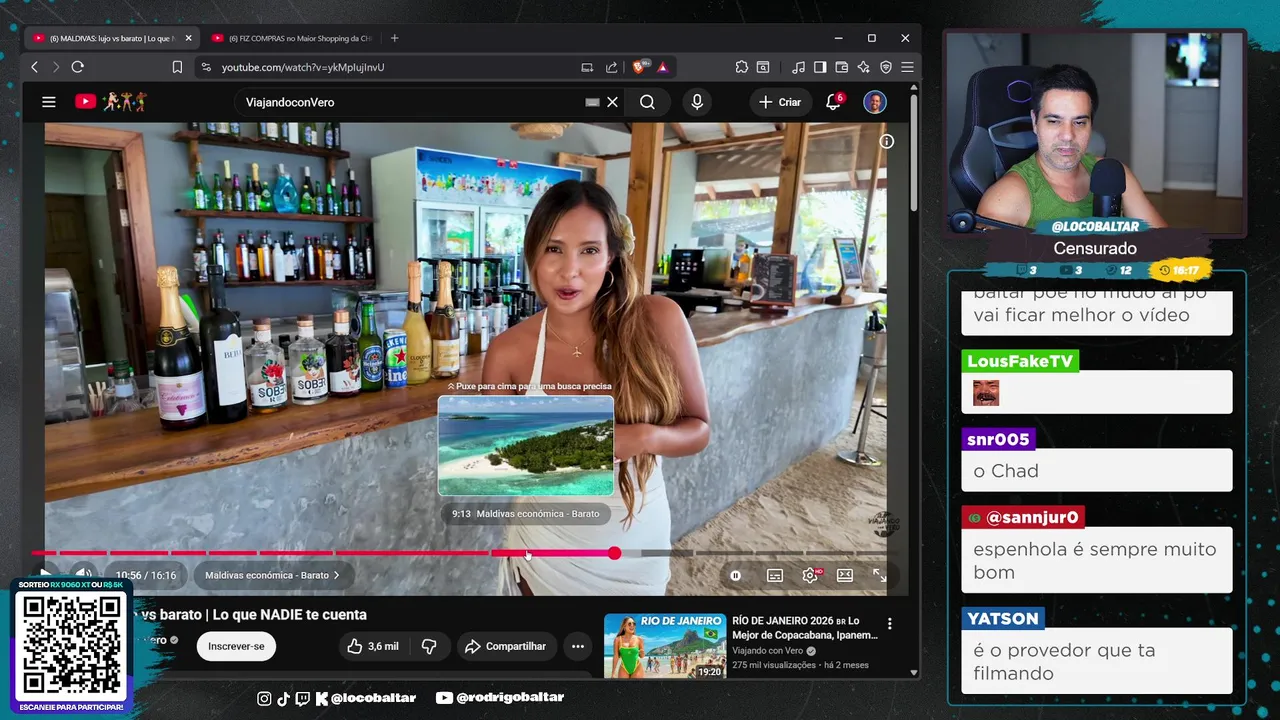Image resolution: width=1280 pixels, height=720 pixels.
Task: Toggle autoplay in the player
Action: (735, 575)
